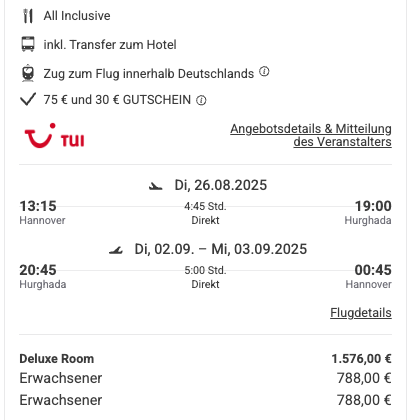Click the Deluxe Room label

tap(57, 359)
